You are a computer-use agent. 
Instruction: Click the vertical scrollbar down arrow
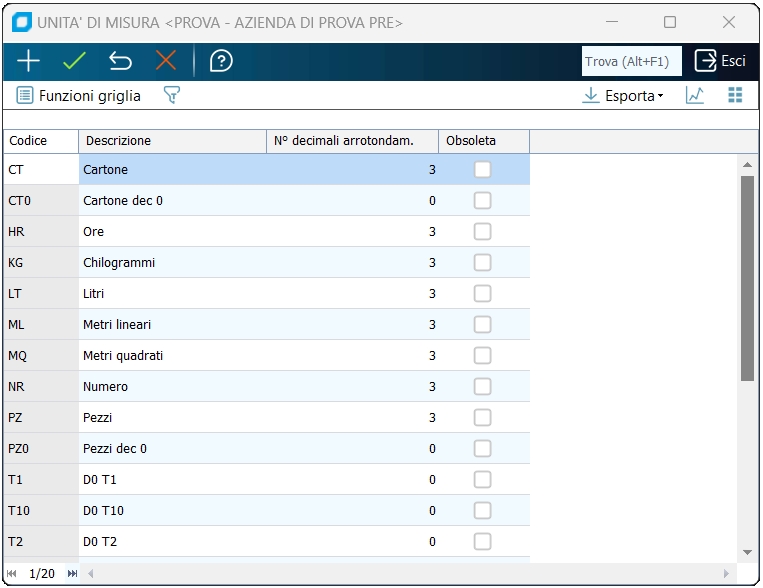tap(747, 552)
